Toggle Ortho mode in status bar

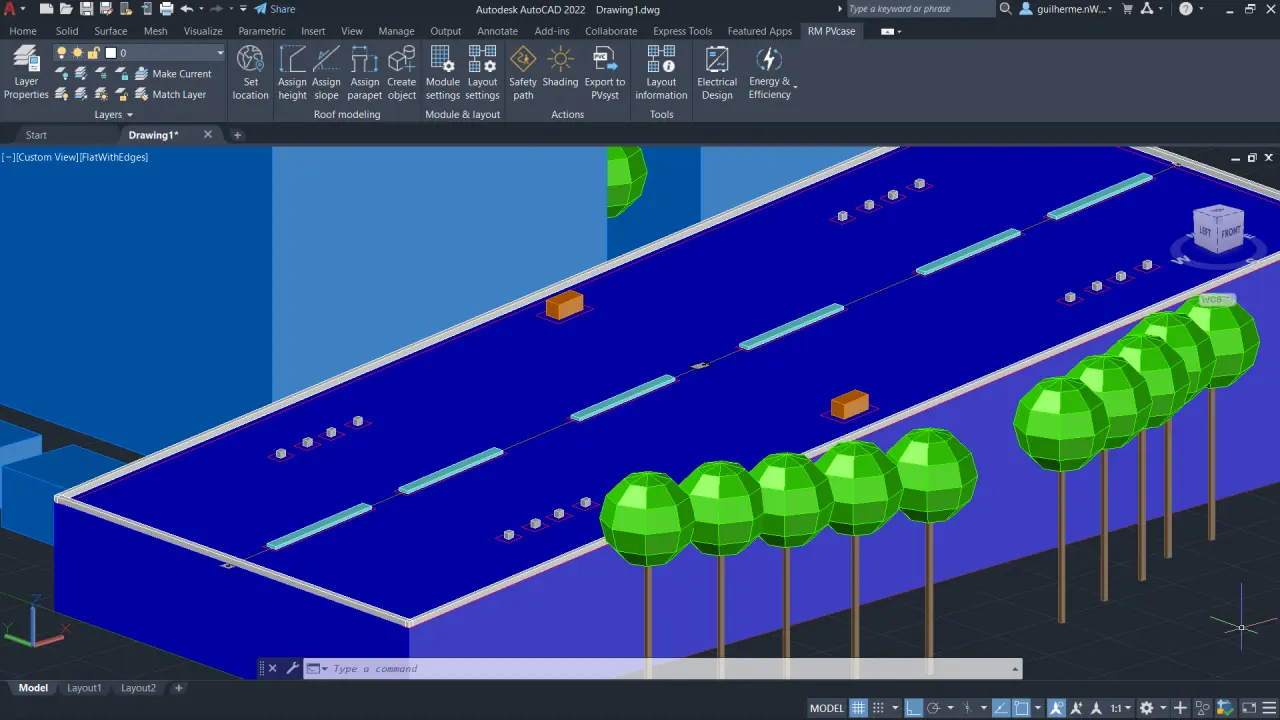(x=913, y=708)
